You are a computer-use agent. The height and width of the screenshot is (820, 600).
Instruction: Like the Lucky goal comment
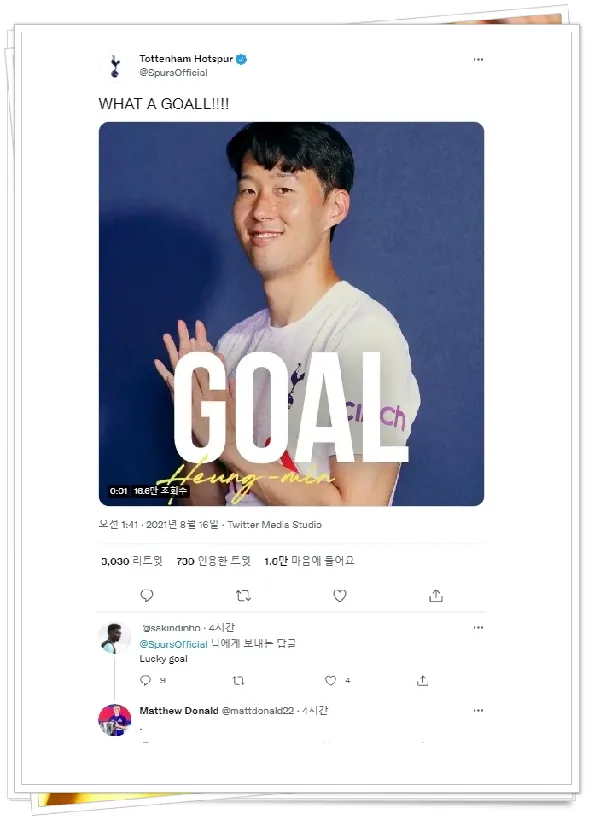329,680
